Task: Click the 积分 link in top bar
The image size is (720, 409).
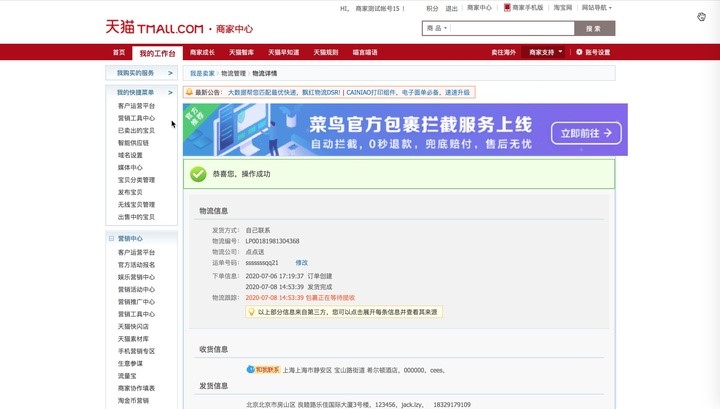Action: point(432,8)
